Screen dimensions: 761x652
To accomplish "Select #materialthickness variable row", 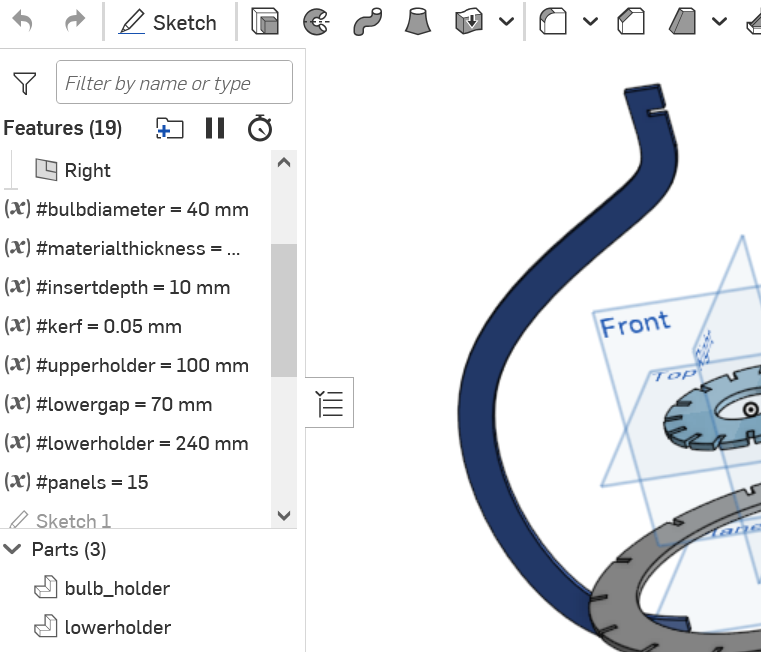I will click(136, 248).
